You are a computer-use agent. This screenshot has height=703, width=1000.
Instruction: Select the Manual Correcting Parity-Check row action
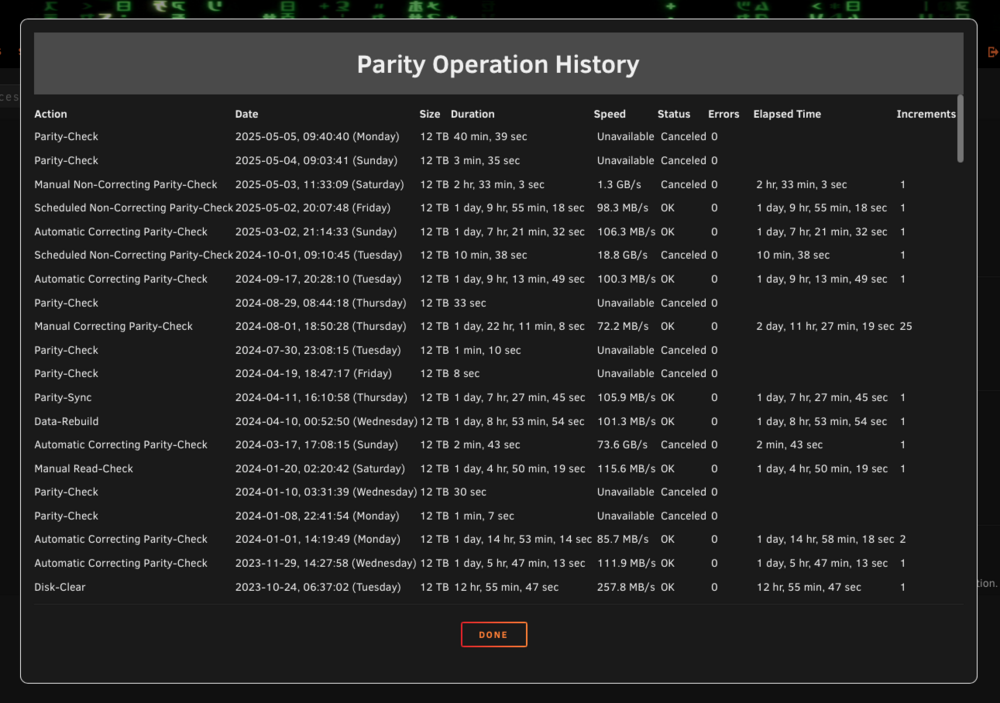[114, 326]
